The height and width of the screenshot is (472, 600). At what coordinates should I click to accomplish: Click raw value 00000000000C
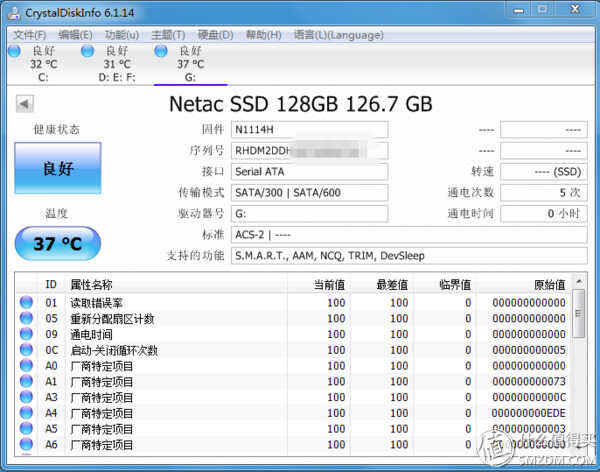pyautogui.click(x=529, y=397)
